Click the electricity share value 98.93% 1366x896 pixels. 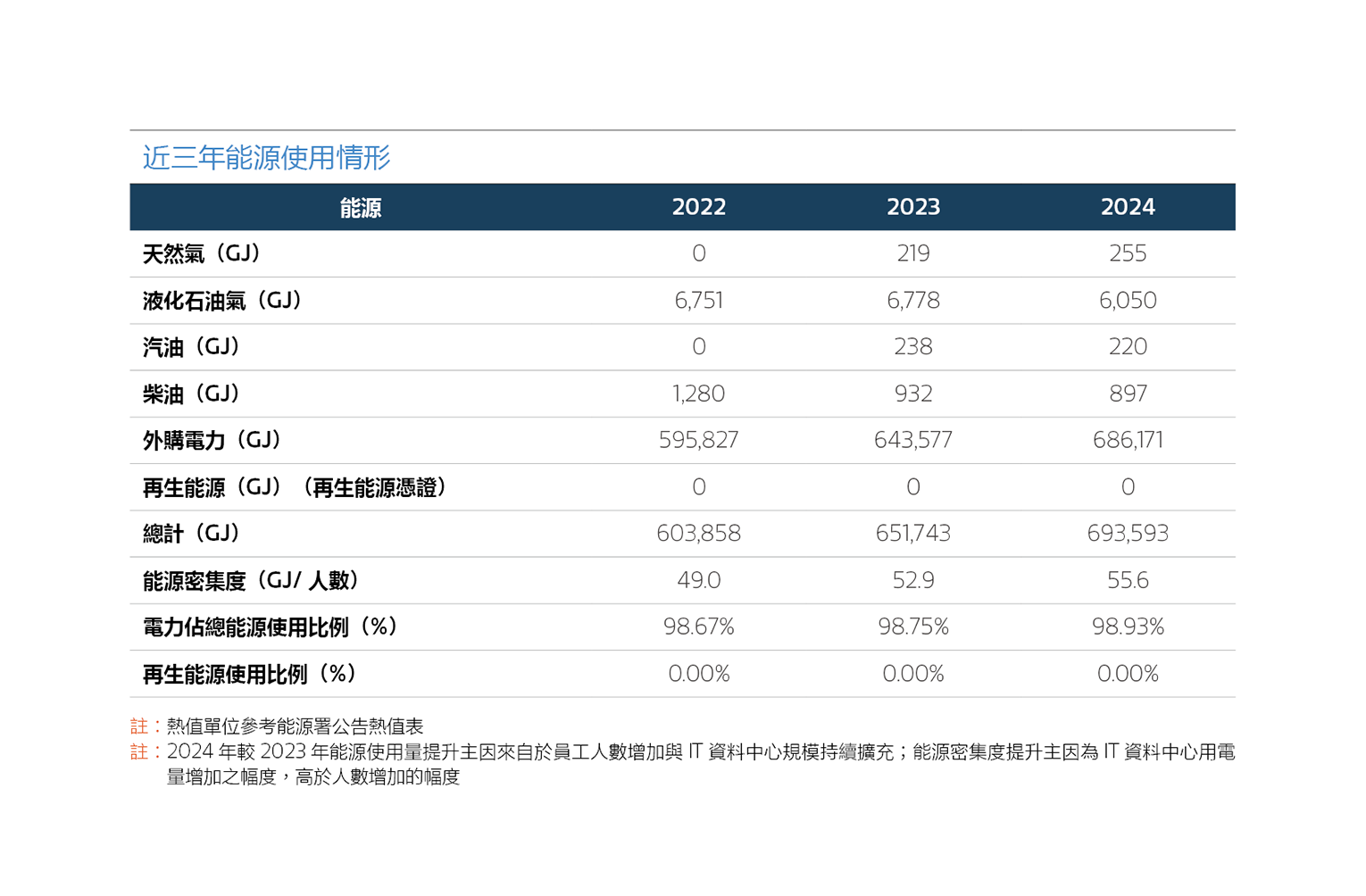(1127, 627)
